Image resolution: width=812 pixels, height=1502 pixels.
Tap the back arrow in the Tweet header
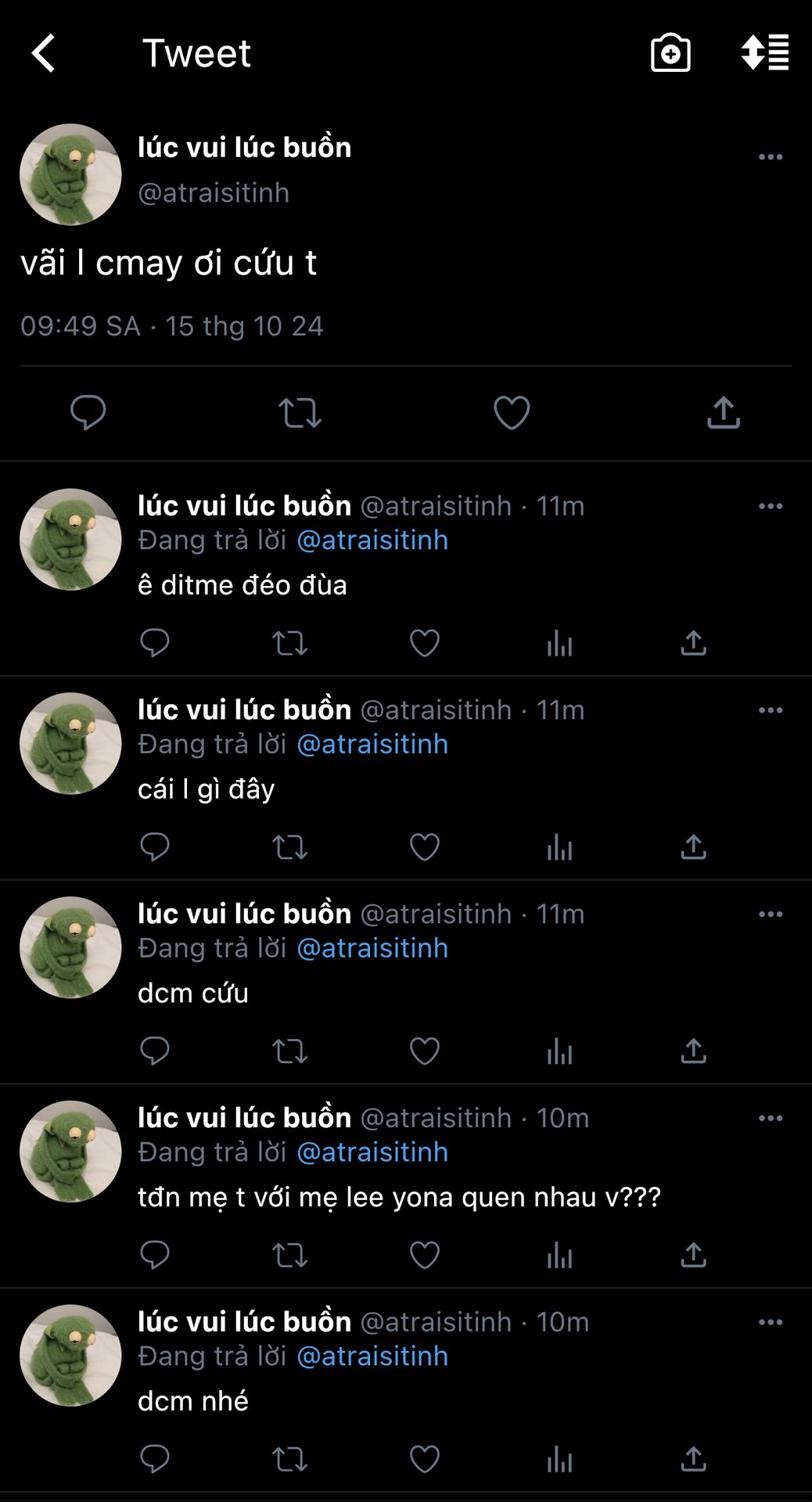tap(44, 53)
